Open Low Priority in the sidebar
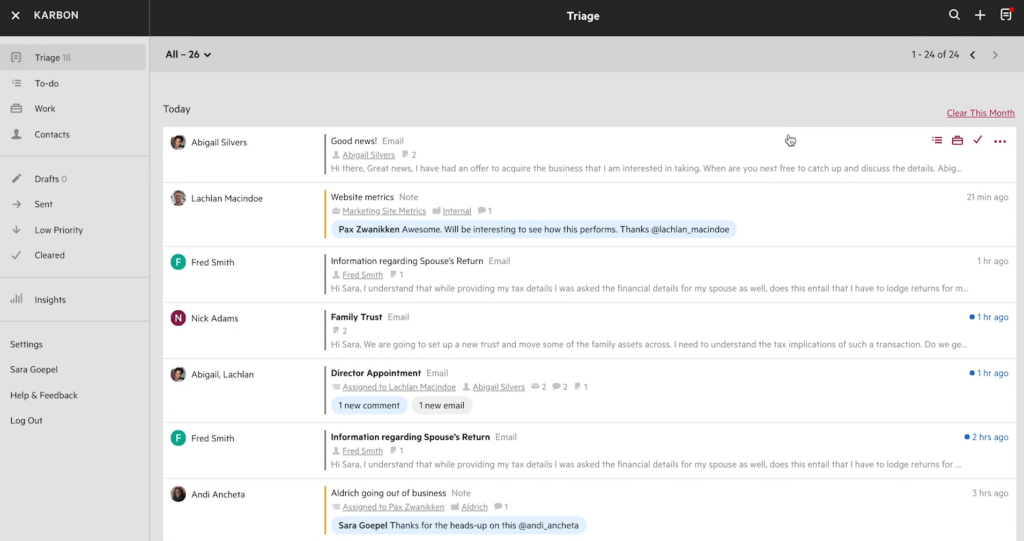 pos(58,230)
